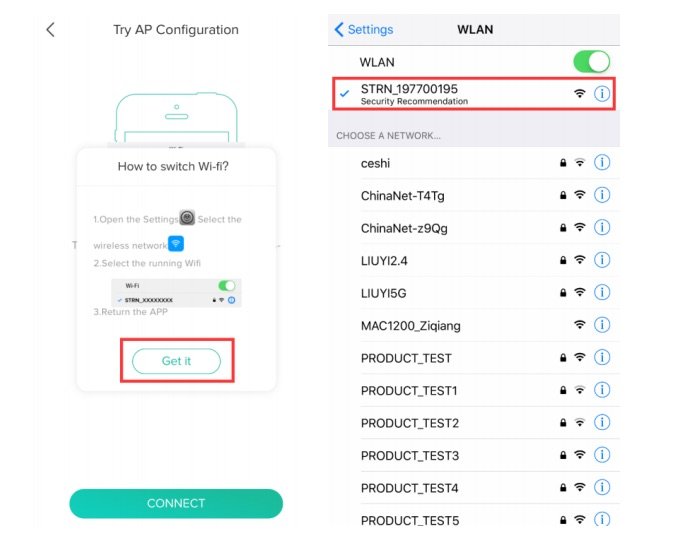Viewport: 681px width, 545px height.
Task: Turn off the WLAN switch
Action: click(592, 62)
